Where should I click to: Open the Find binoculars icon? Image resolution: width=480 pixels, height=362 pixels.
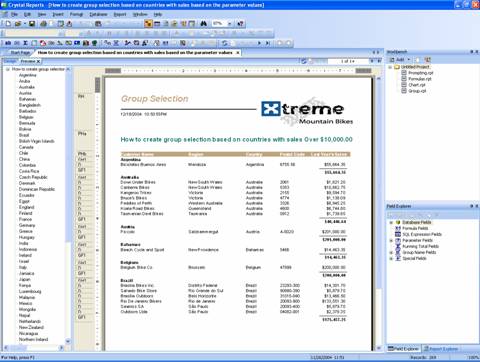[204, 24]
